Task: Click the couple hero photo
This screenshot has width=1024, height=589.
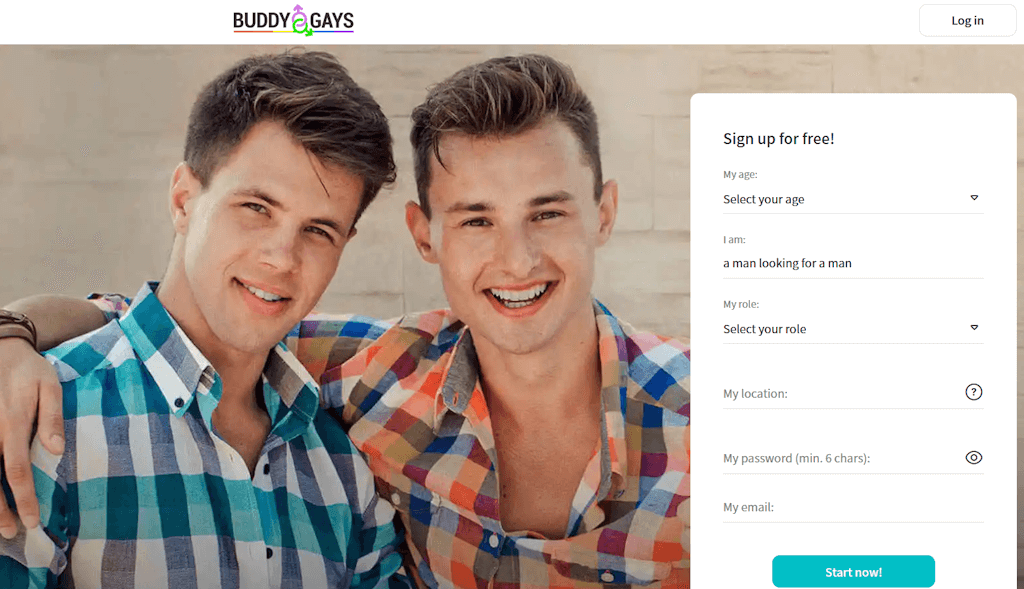Action: (x=345, y=317)
